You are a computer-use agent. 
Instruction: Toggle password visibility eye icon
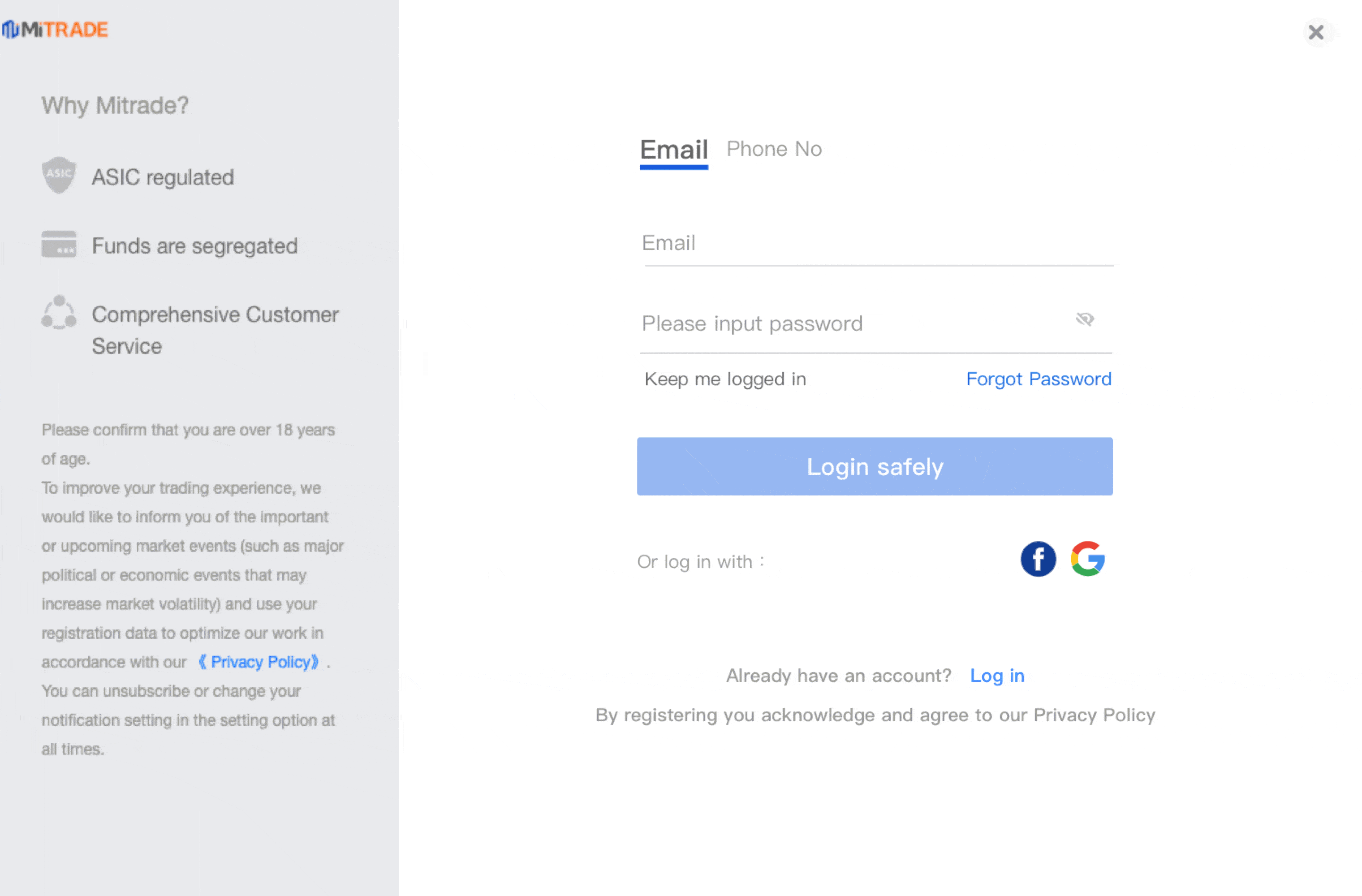(1085, 319)
